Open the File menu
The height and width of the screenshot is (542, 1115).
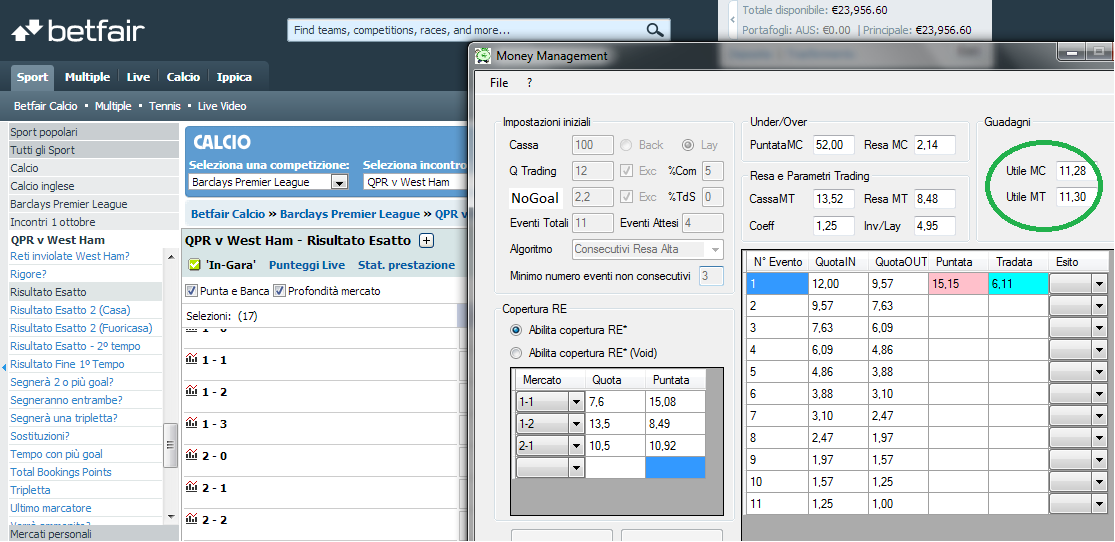click(x=499, y=83)
